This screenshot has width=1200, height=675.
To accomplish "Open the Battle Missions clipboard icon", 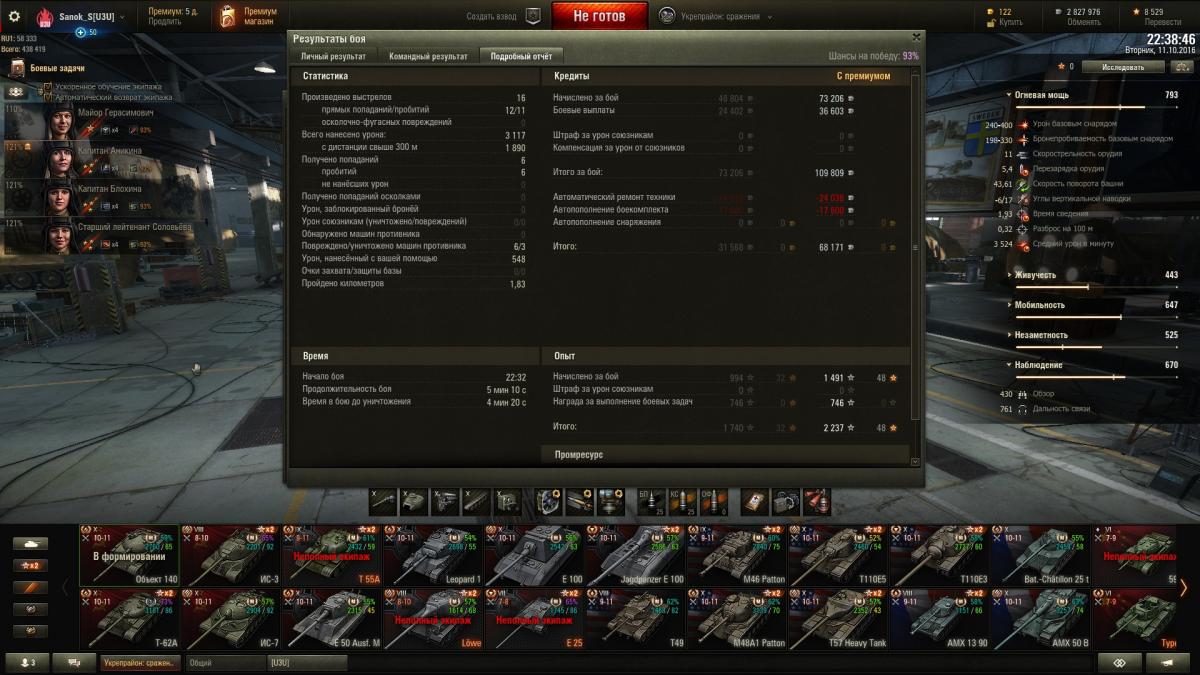I will tap(17, 68).
